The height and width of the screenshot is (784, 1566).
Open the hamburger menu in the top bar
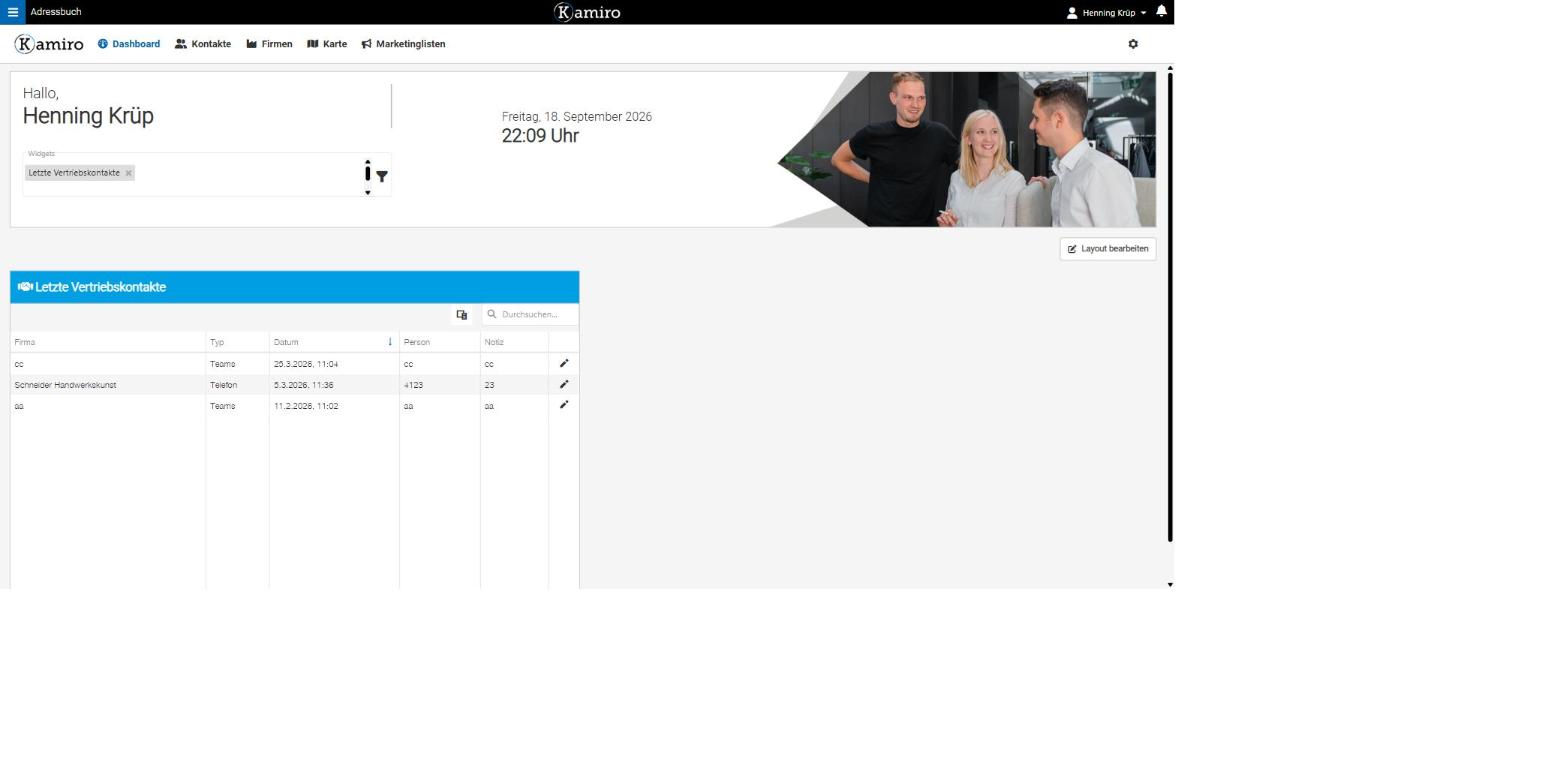(x=12, y=12)
